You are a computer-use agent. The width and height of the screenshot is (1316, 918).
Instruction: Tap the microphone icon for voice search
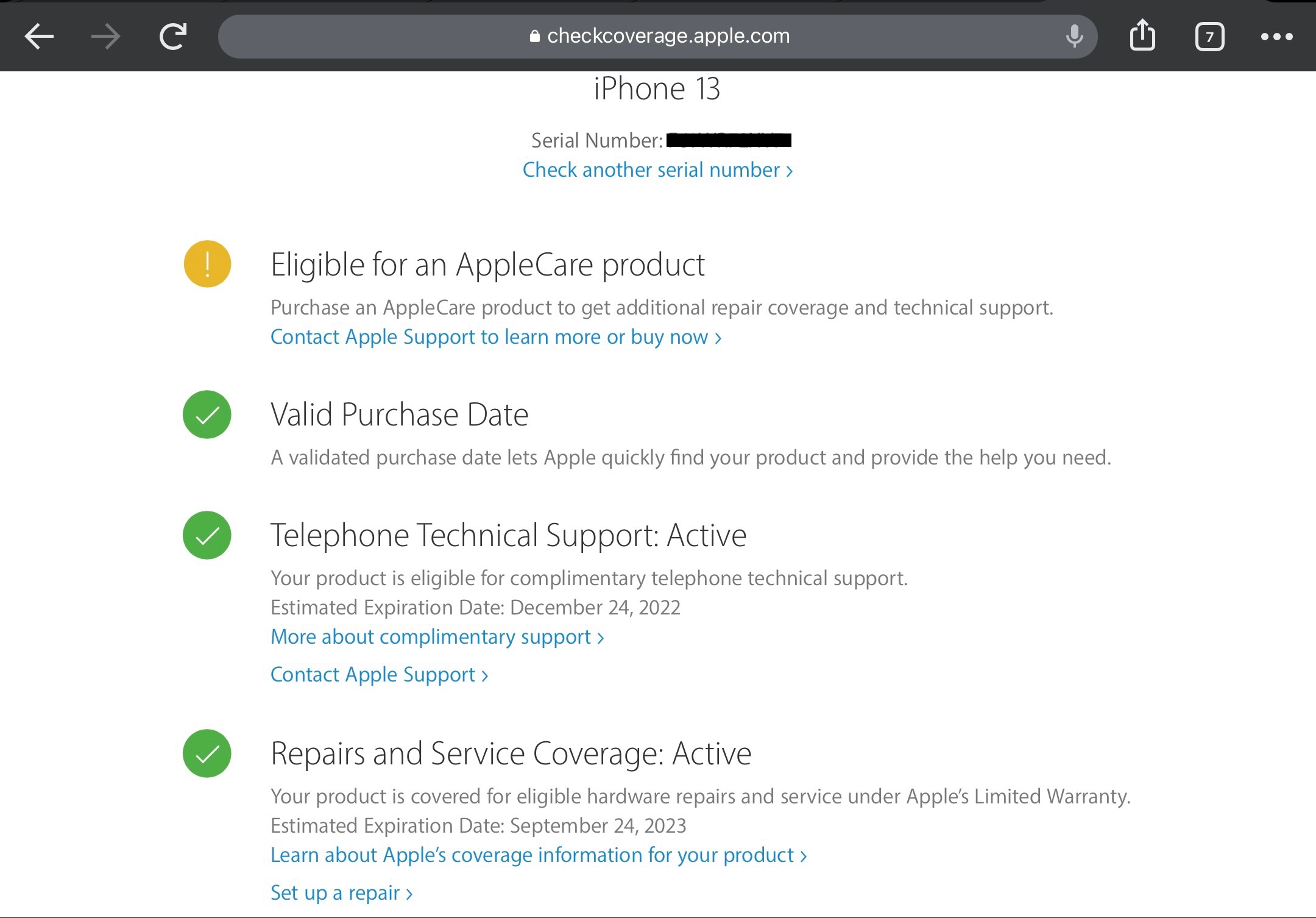coord(1074,35)
